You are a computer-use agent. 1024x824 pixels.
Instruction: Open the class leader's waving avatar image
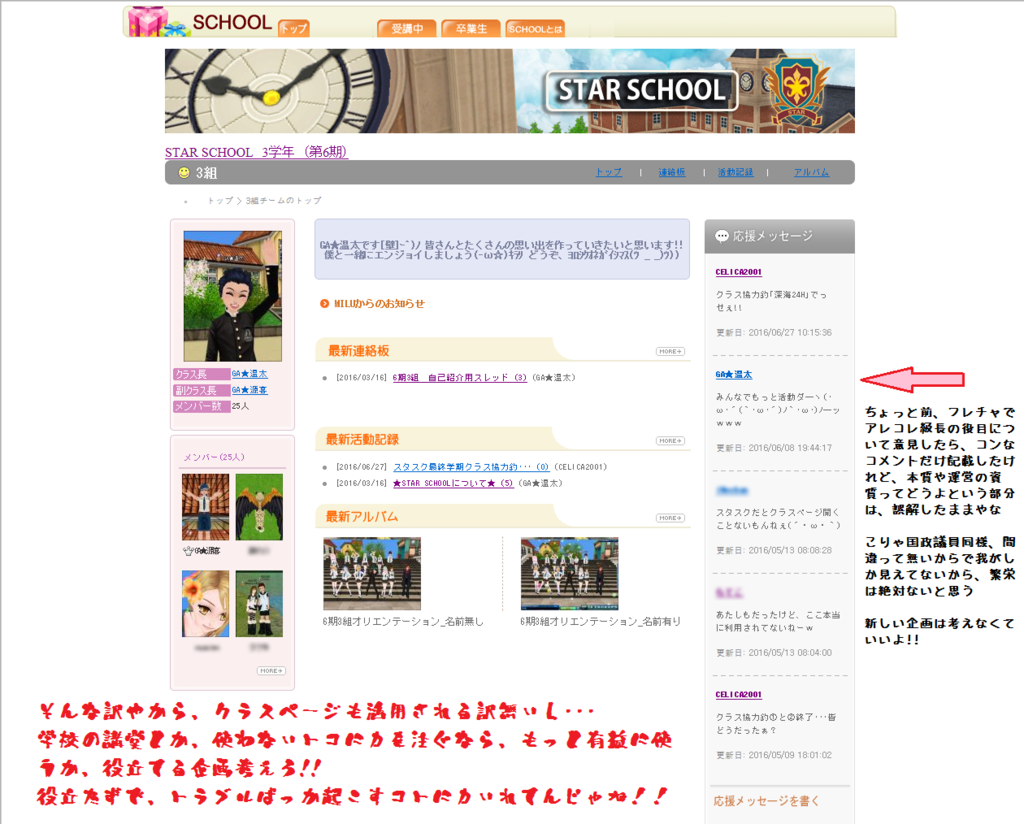coord(218,296)
